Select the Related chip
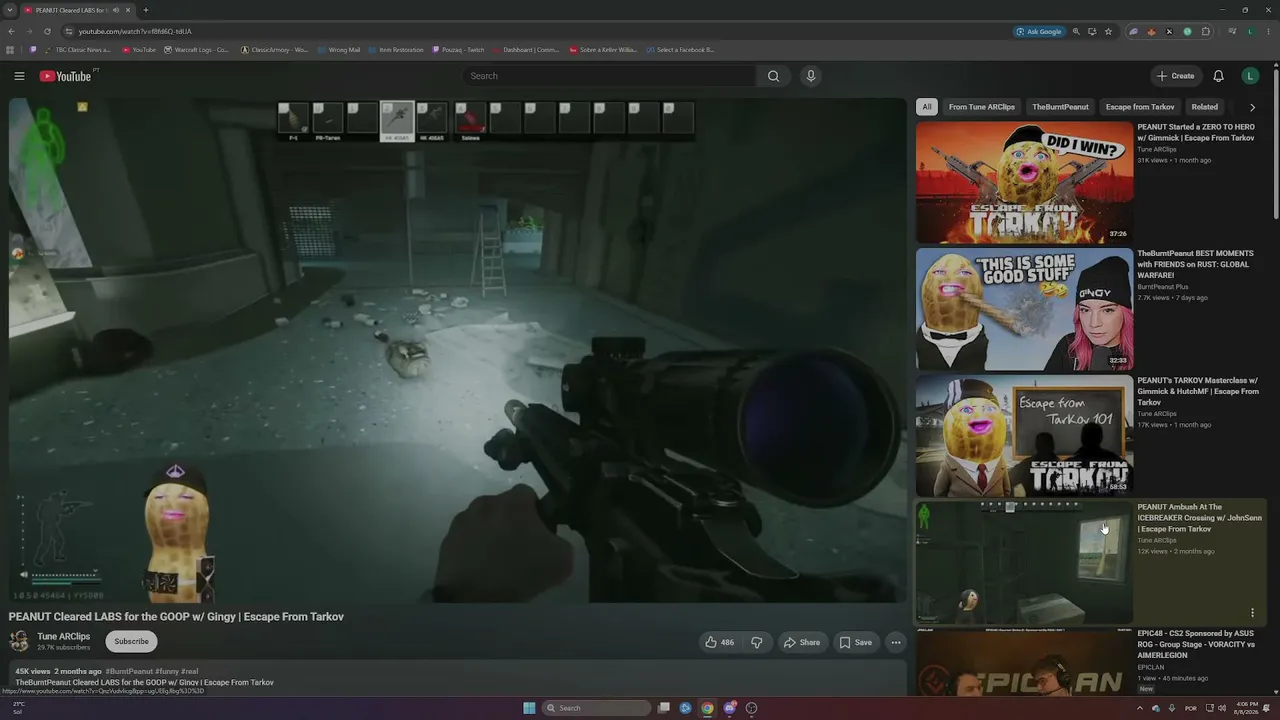This screenshot has width=1280, height=720. click(1205, 107)
